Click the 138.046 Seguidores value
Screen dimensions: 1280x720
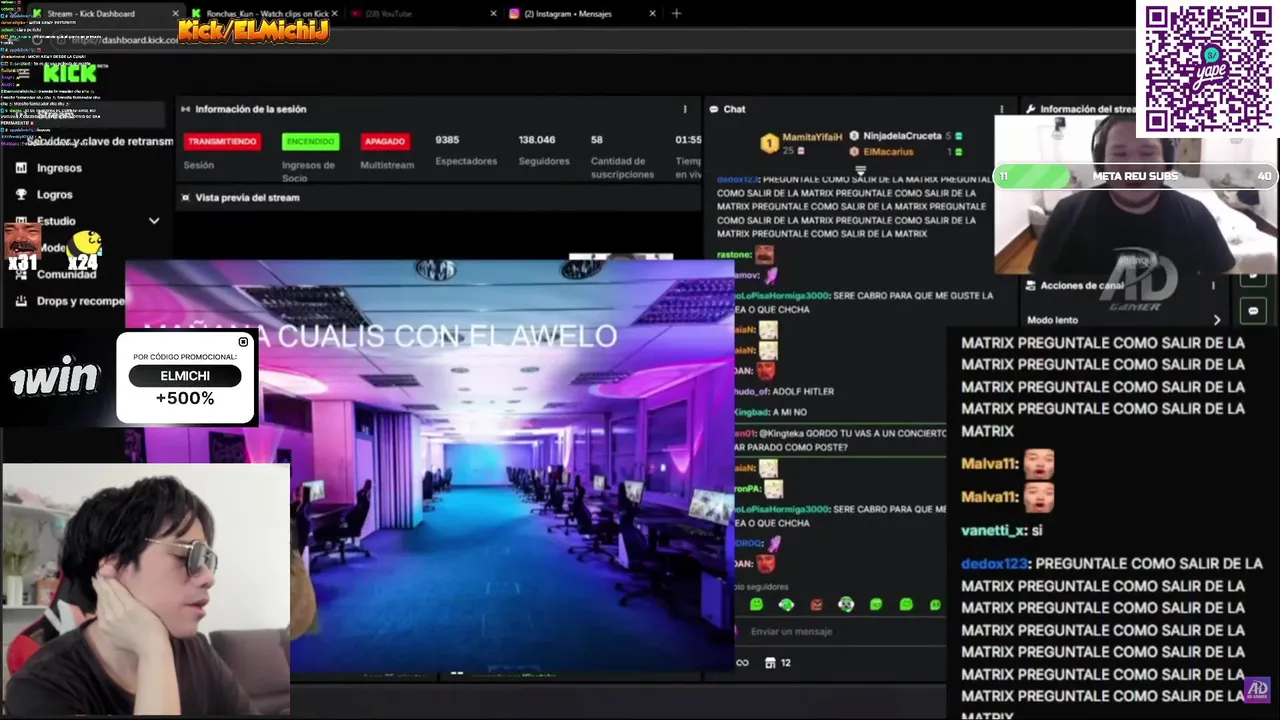537,140
